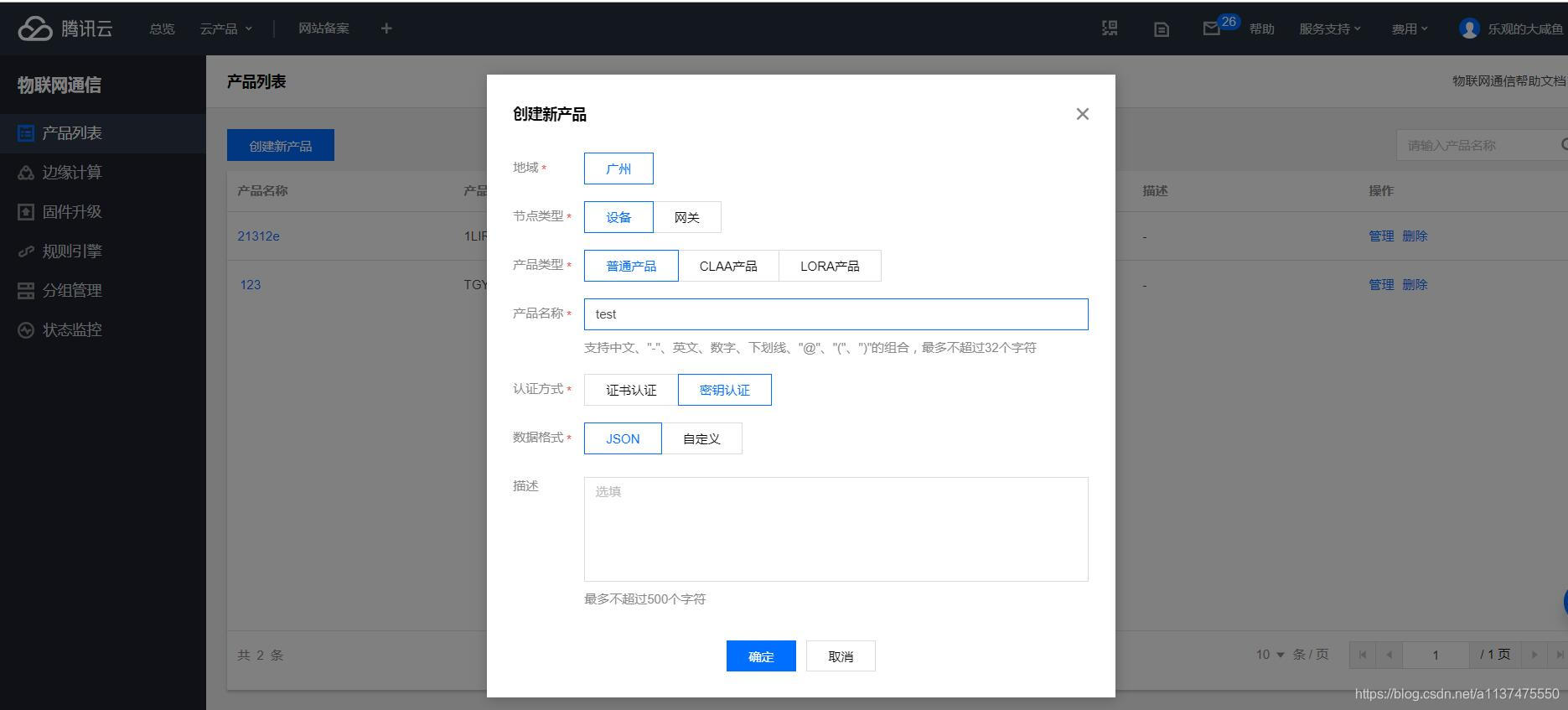Click 删除 for product 21312e
This screenshot has width=1568, height=710.
pos(1415,236)
